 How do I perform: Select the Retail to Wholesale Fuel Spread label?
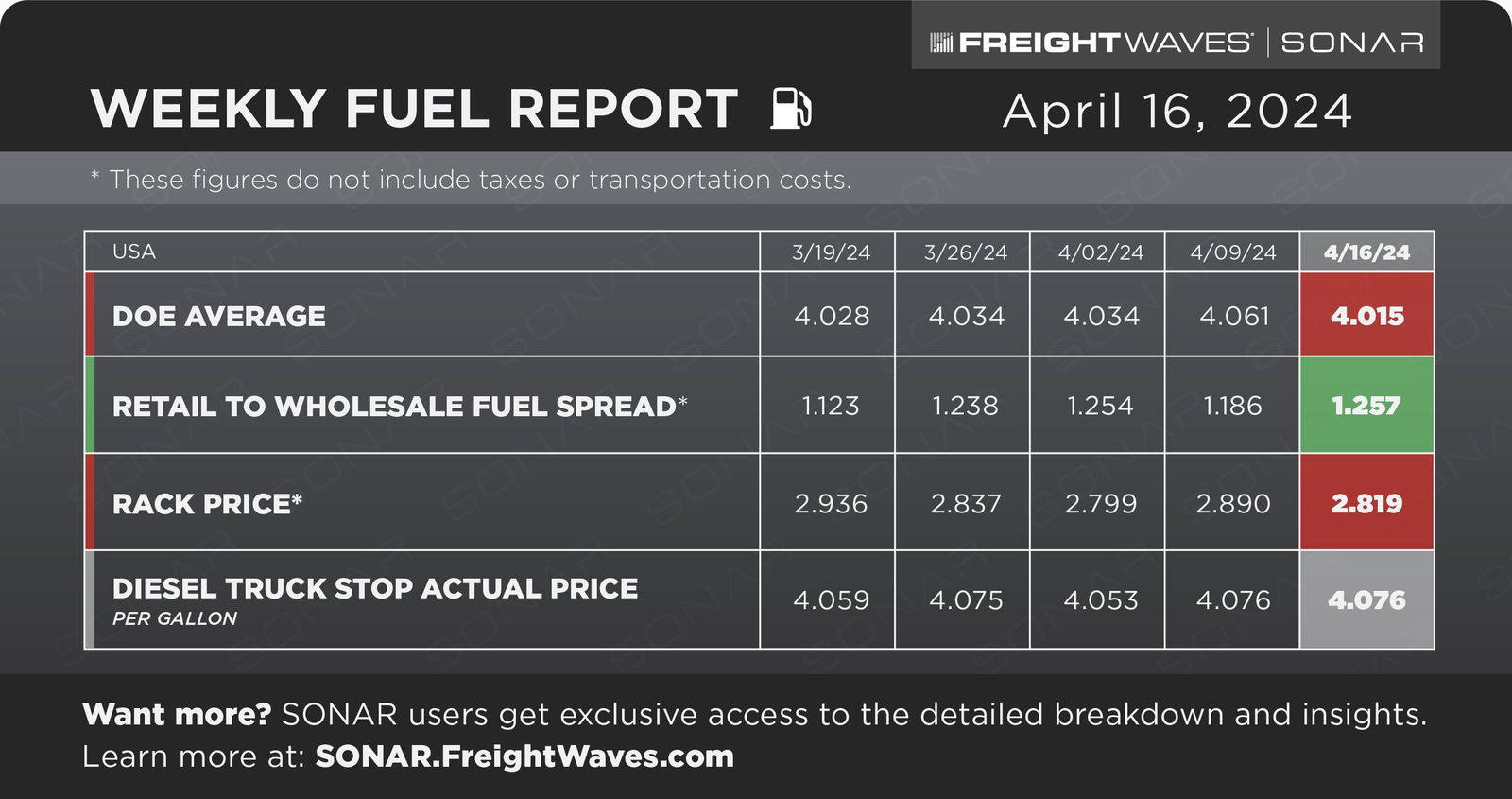coord(400,407)
